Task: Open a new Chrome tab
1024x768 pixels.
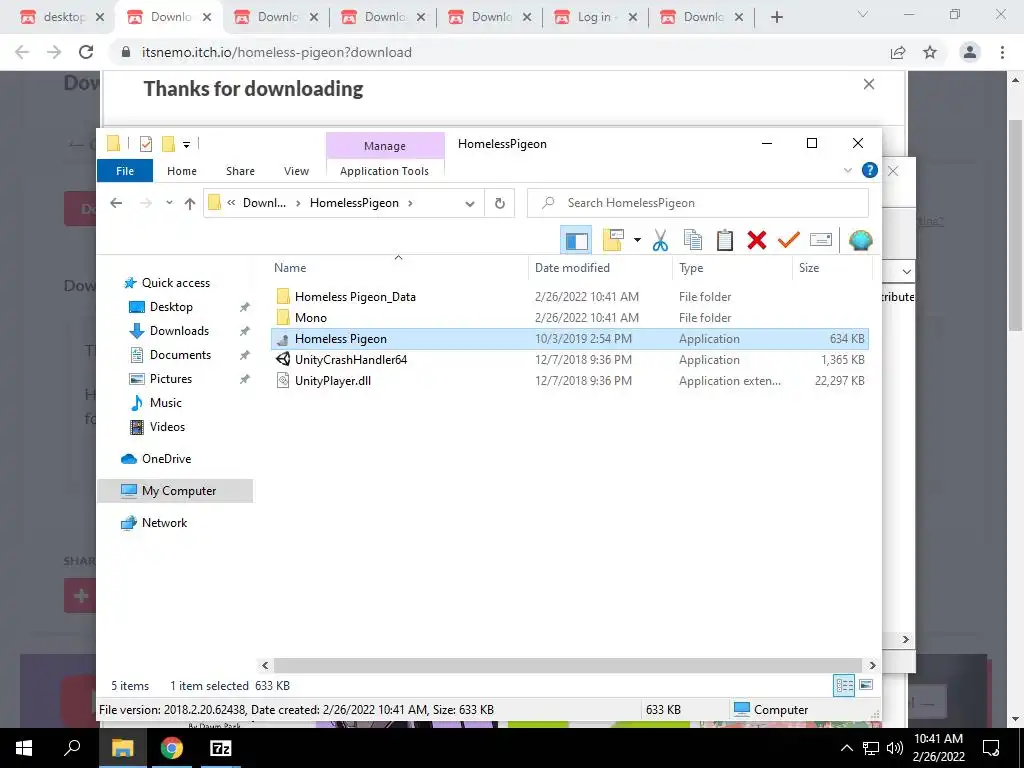Action: click(x=776, y=18)
